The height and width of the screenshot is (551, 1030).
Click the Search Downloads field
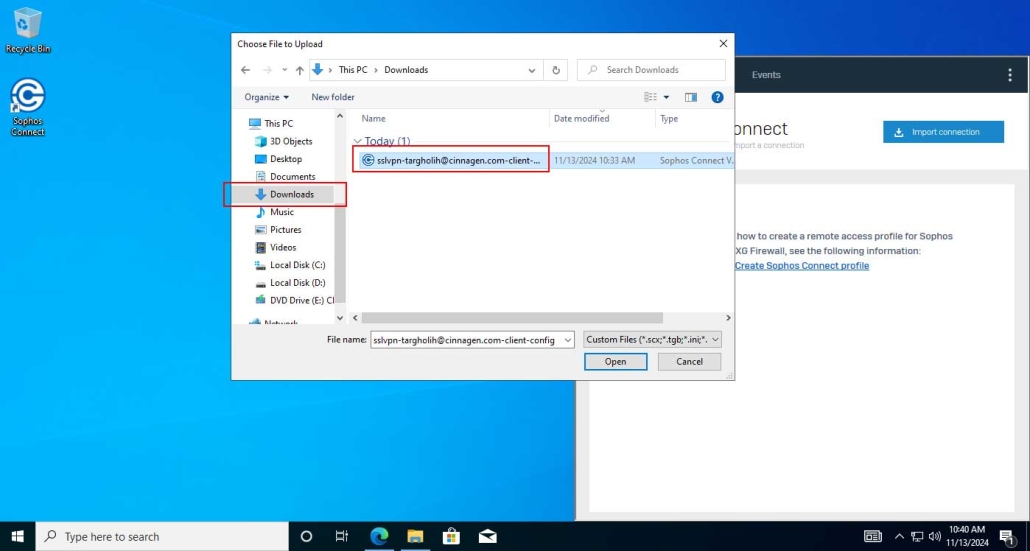click(651, 70)
